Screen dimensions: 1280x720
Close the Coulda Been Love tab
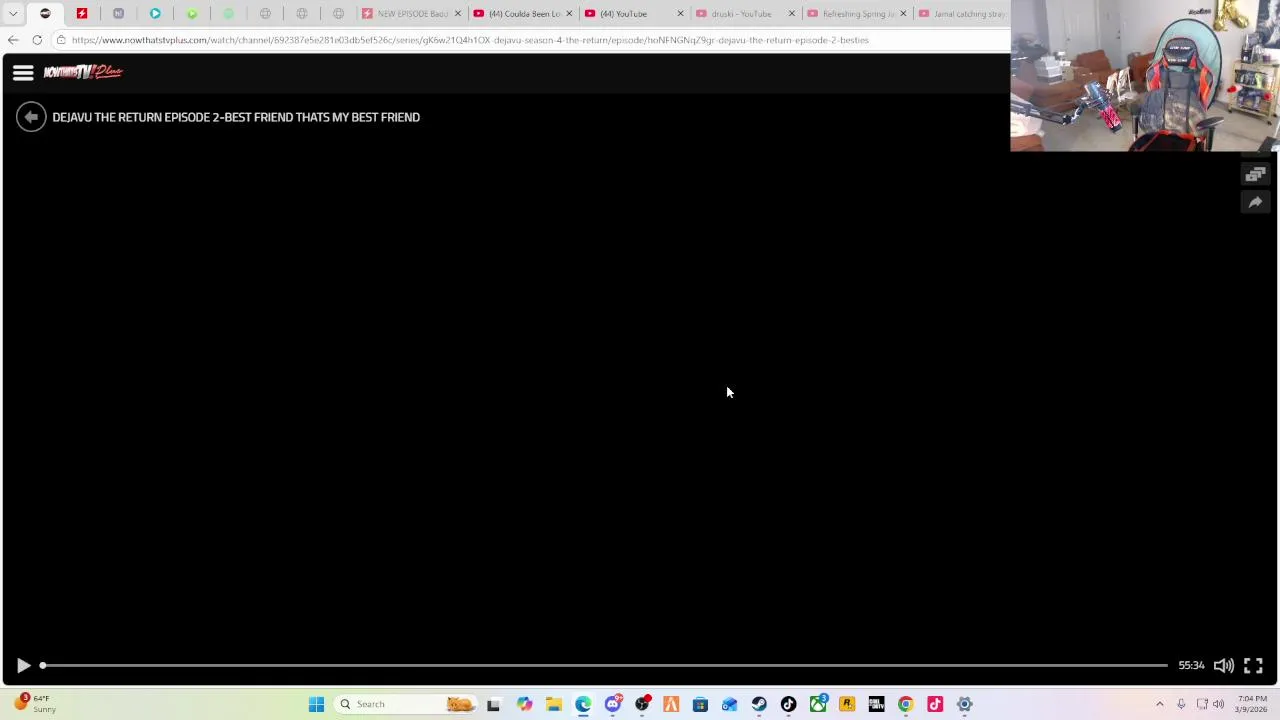[x=569, y=14]
